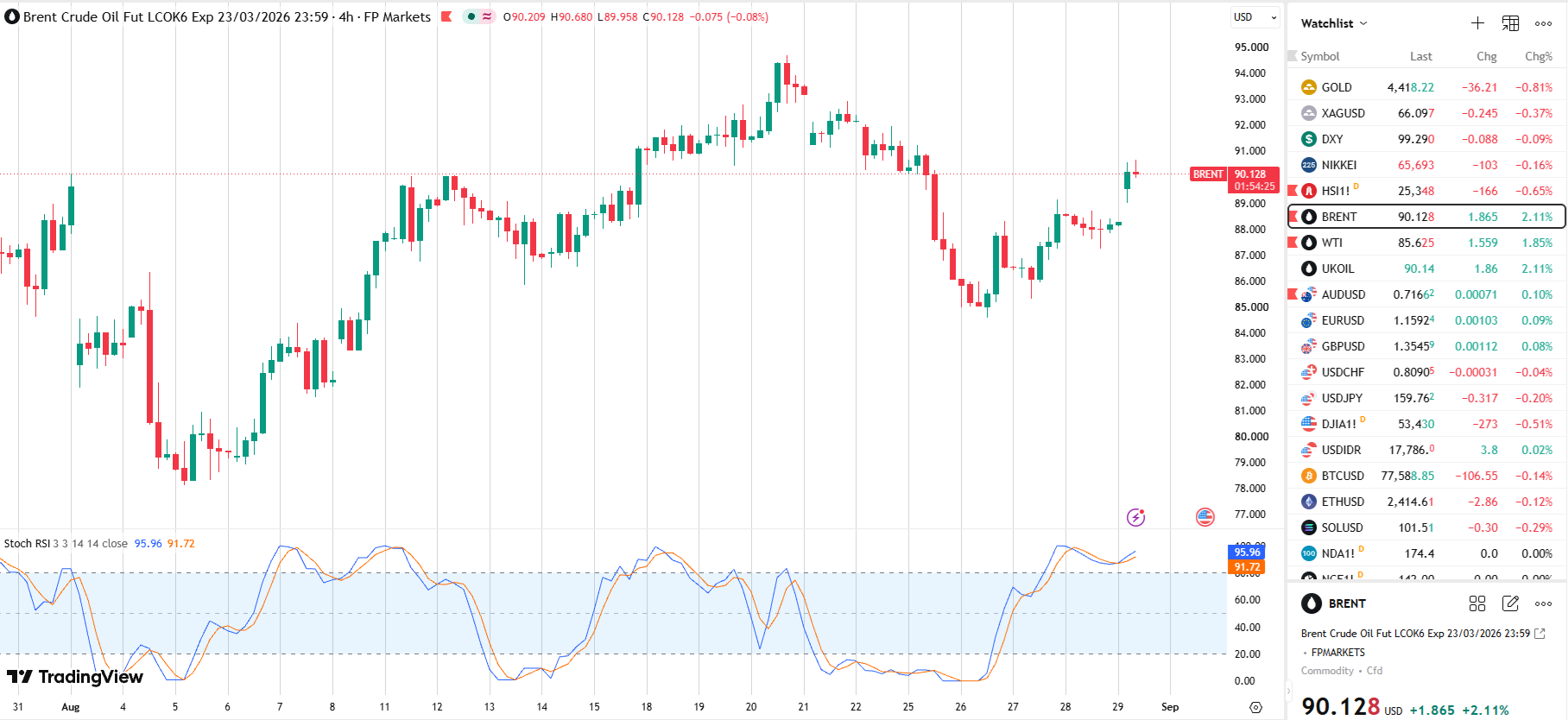Toggle the red flag on WTI row
1568x720 pixels.
tap(1293, 243)
